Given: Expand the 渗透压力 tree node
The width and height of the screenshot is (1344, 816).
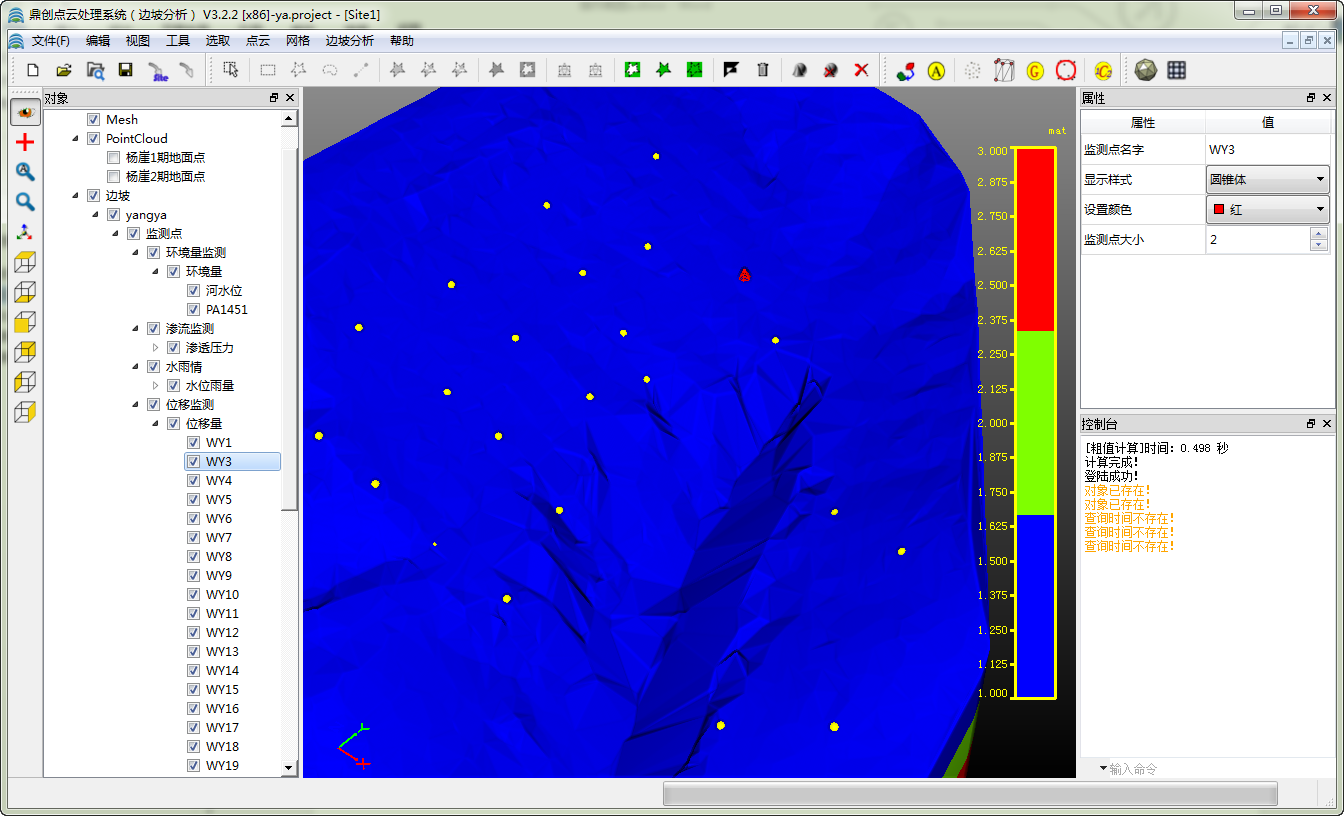Looking at the screenshot, I should [x=155, y=348].
